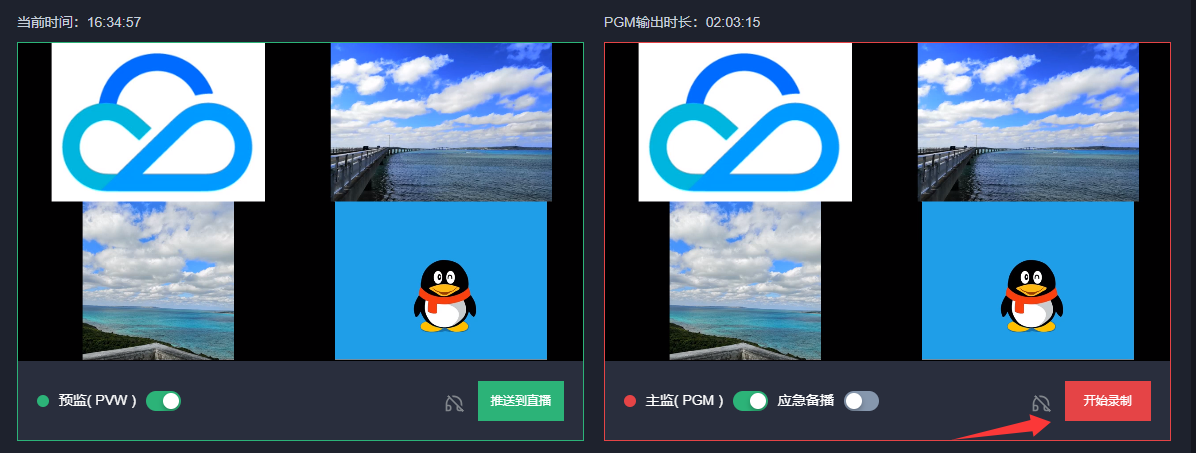Select the bridge and sea source in PGM output
Viewport: 1196px width, 453px height.
(x=1028, y=122)
